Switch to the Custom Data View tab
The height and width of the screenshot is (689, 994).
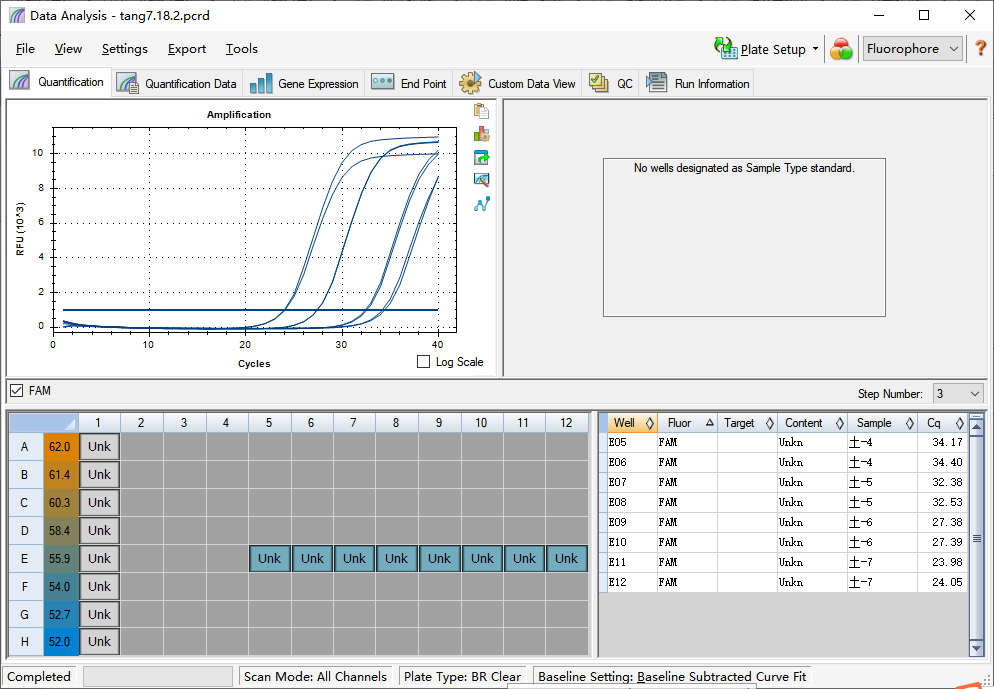click(517, 84)
